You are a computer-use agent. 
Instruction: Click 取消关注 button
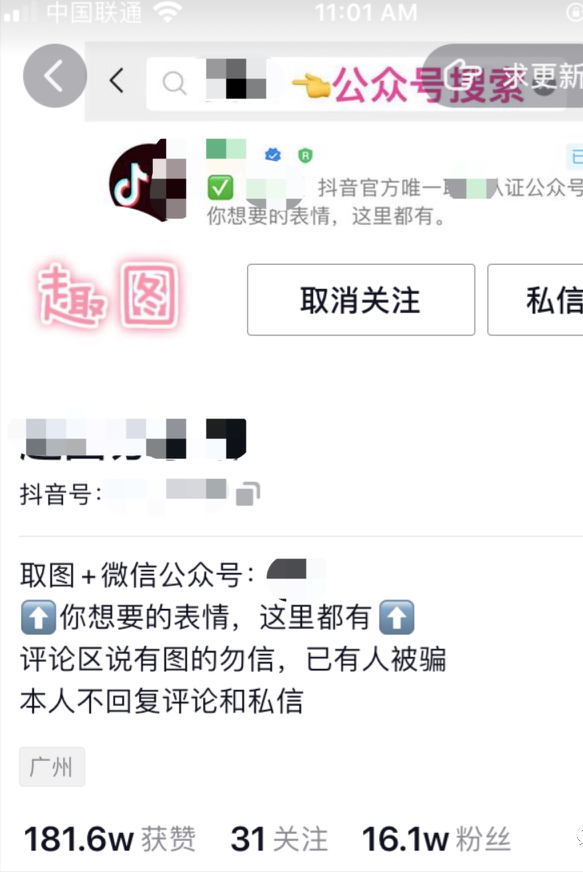click(x=361, y=300)
